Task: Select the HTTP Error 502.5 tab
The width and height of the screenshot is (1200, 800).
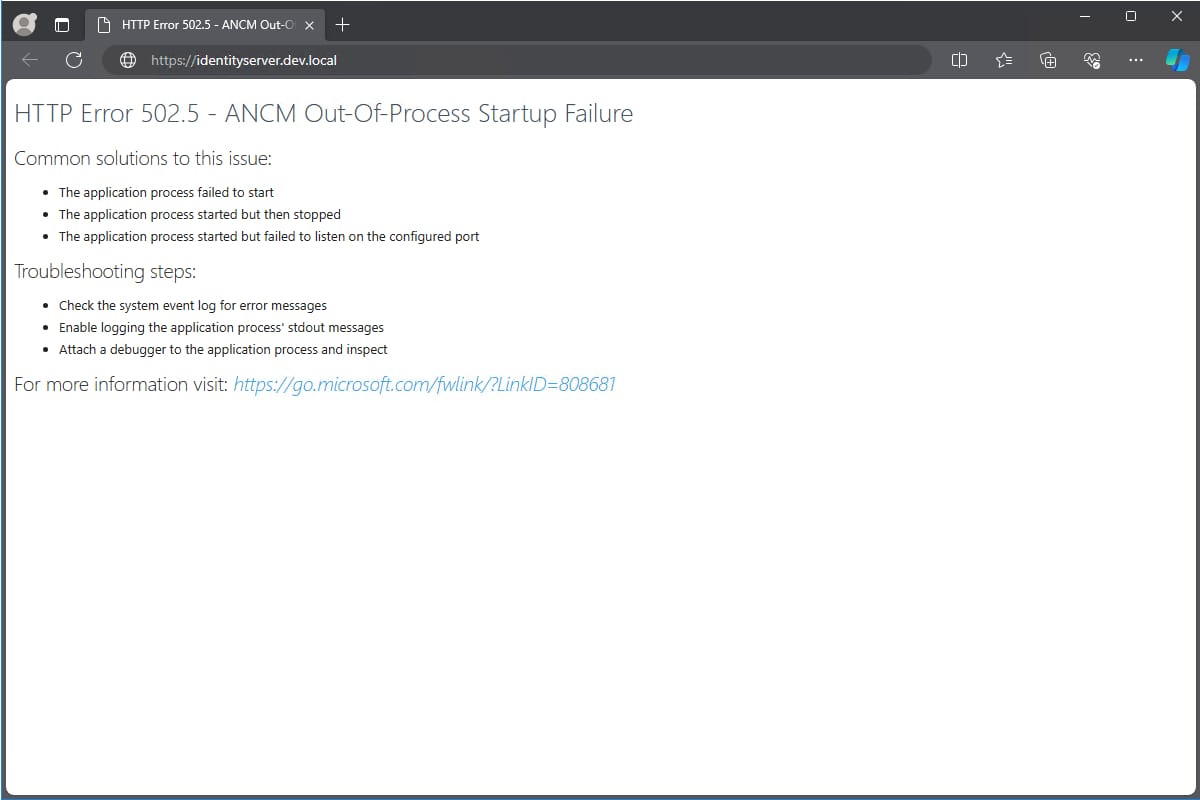Action: (205, 24)
